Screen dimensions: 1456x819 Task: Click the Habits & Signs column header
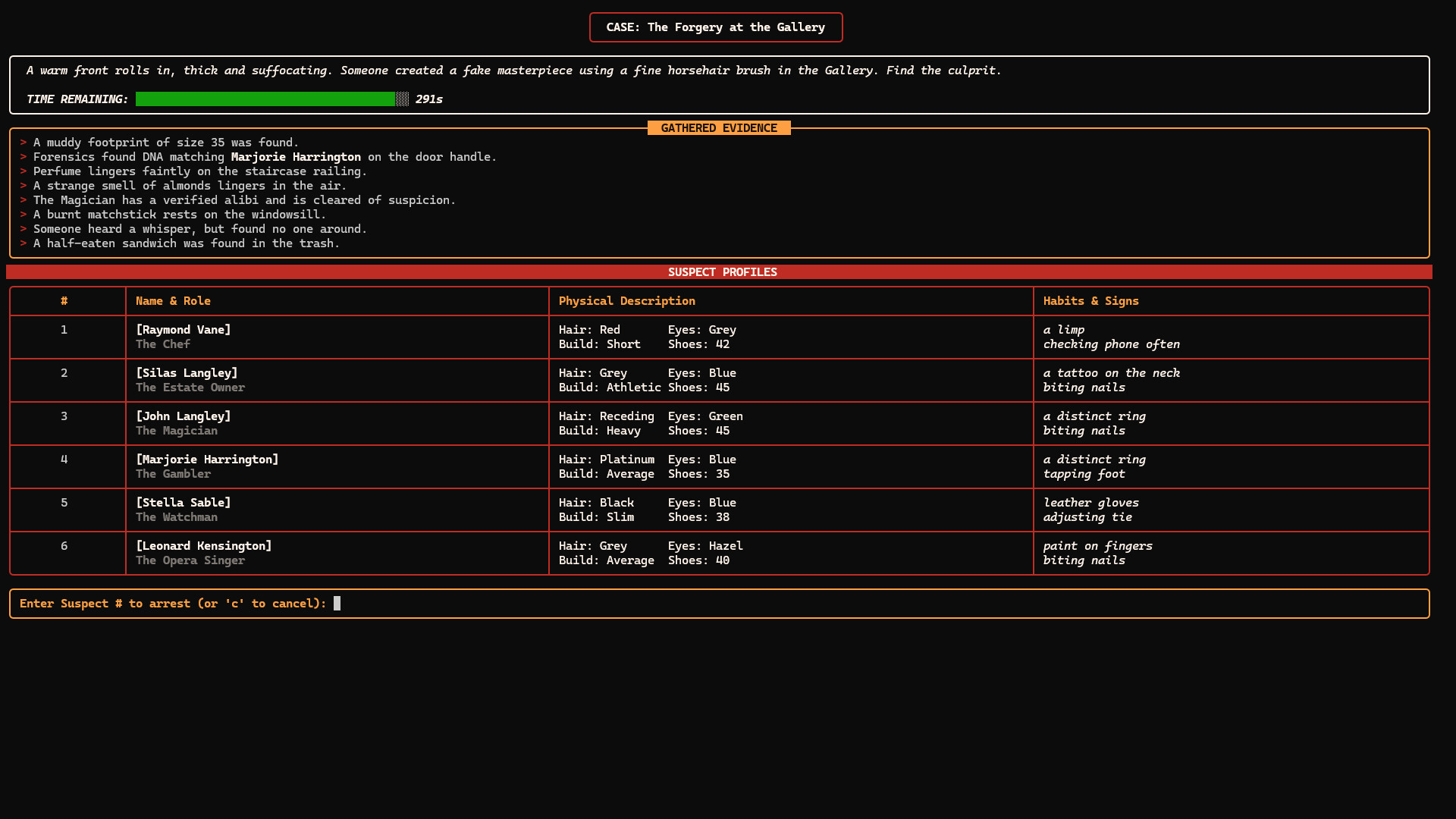coord(1090,300)
